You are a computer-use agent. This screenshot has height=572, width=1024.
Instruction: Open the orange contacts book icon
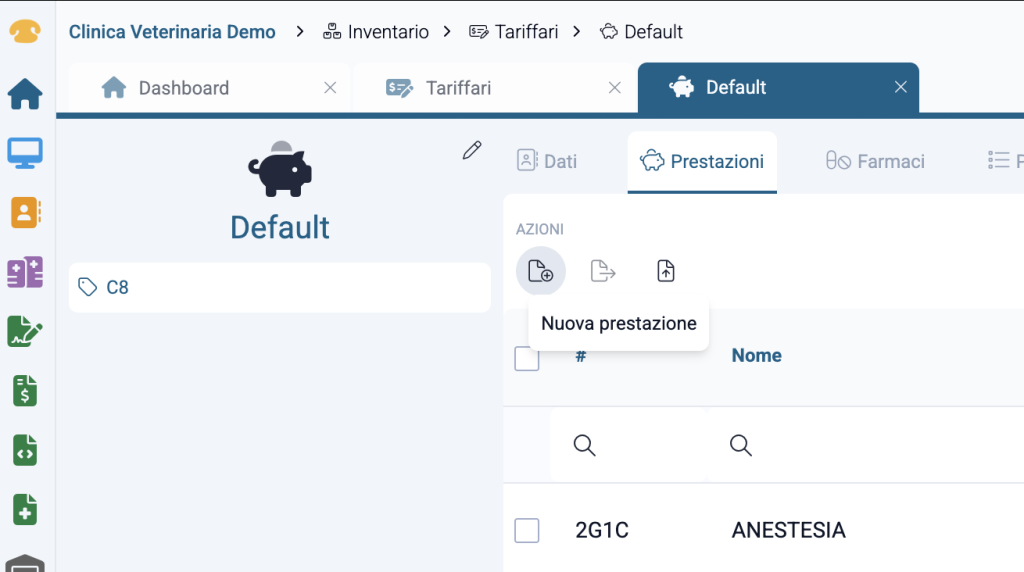click(x=25, y=212)
